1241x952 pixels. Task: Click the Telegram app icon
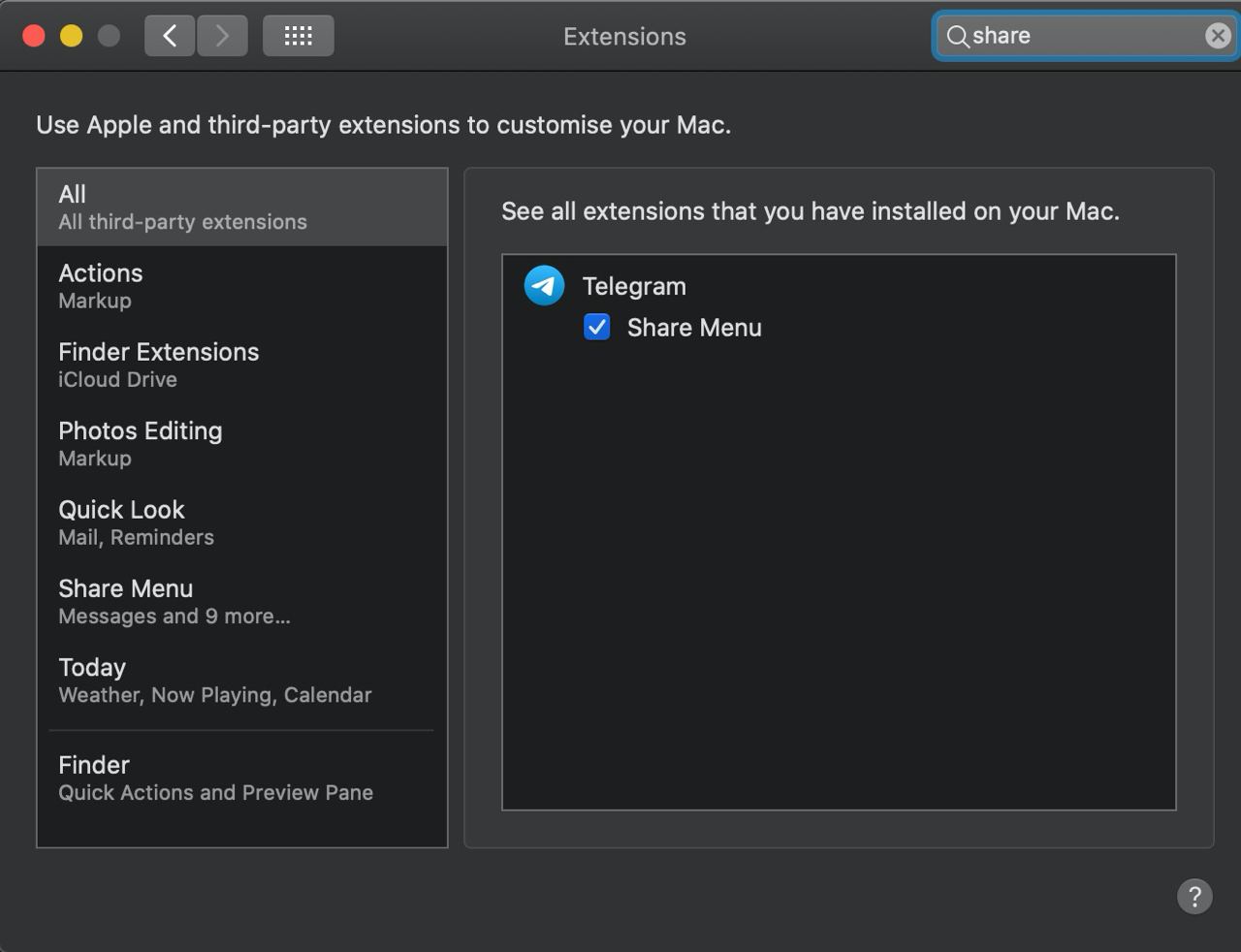coord(544,286)
